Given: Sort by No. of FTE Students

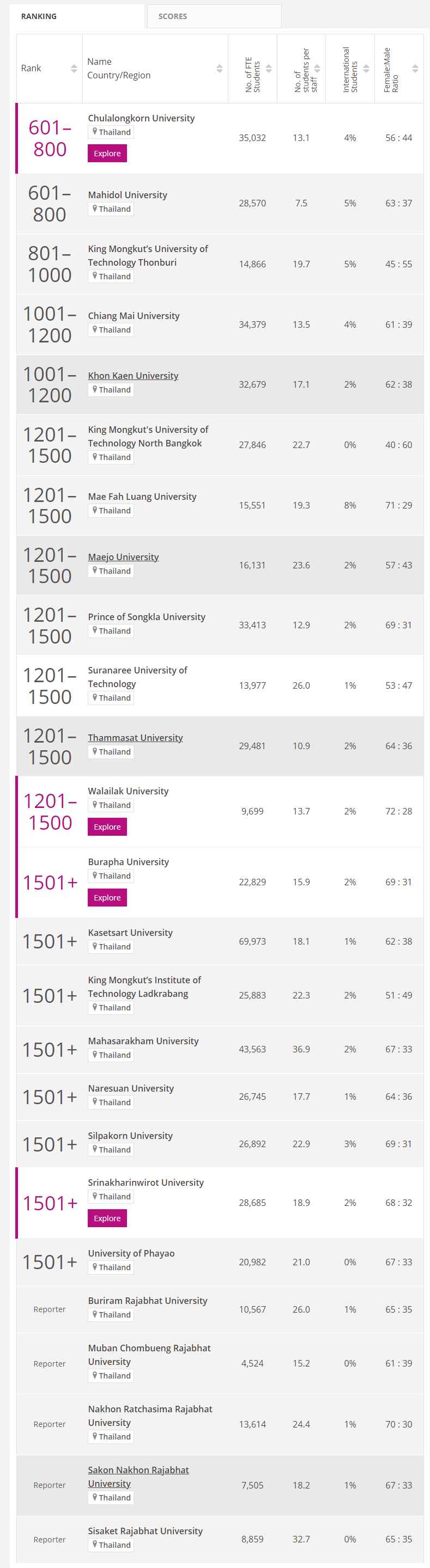Looking at the screenshot, I should [x=269, y=69].
